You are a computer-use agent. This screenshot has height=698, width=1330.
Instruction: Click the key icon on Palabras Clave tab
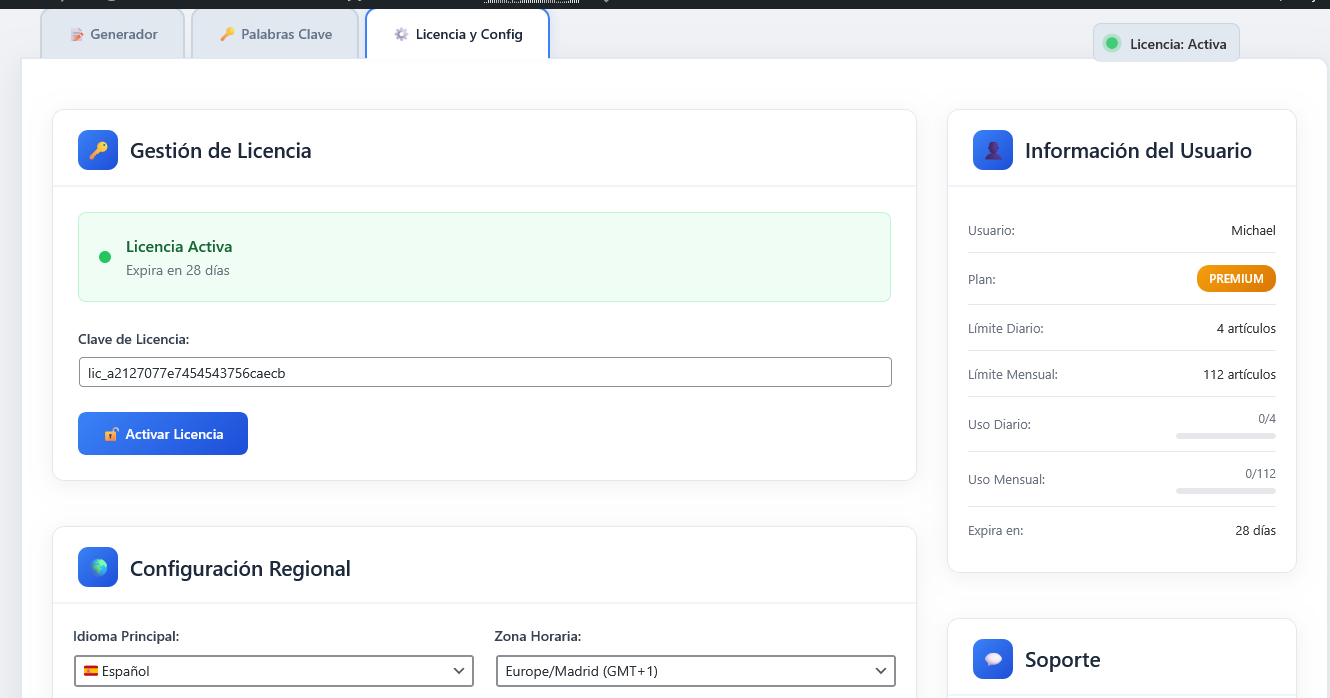pos(227,34)
